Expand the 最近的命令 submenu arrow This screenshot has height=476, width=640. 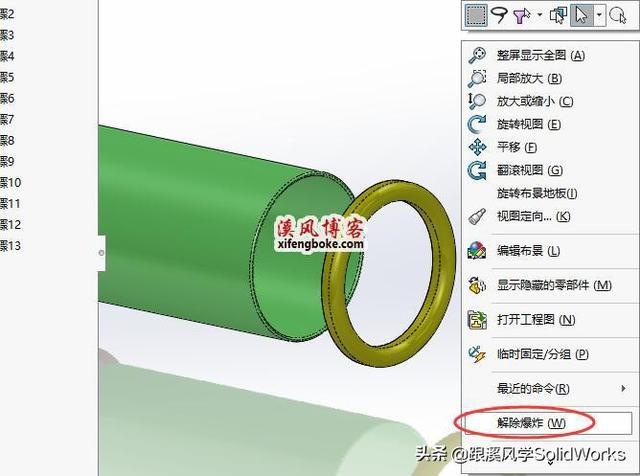pos(623,388)
